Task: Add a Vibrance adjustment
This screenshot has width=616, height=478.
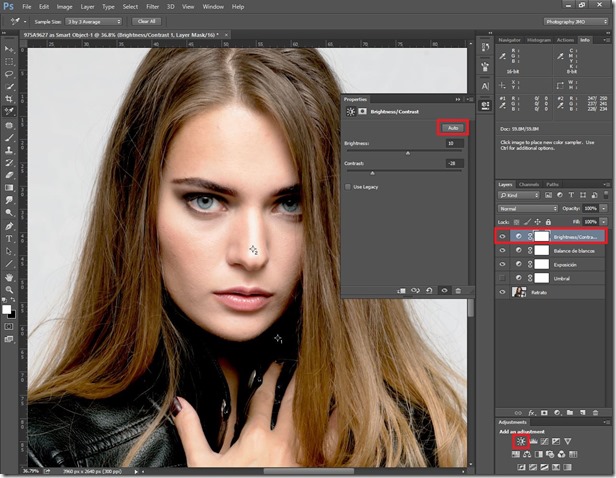Action: (568, 441)
